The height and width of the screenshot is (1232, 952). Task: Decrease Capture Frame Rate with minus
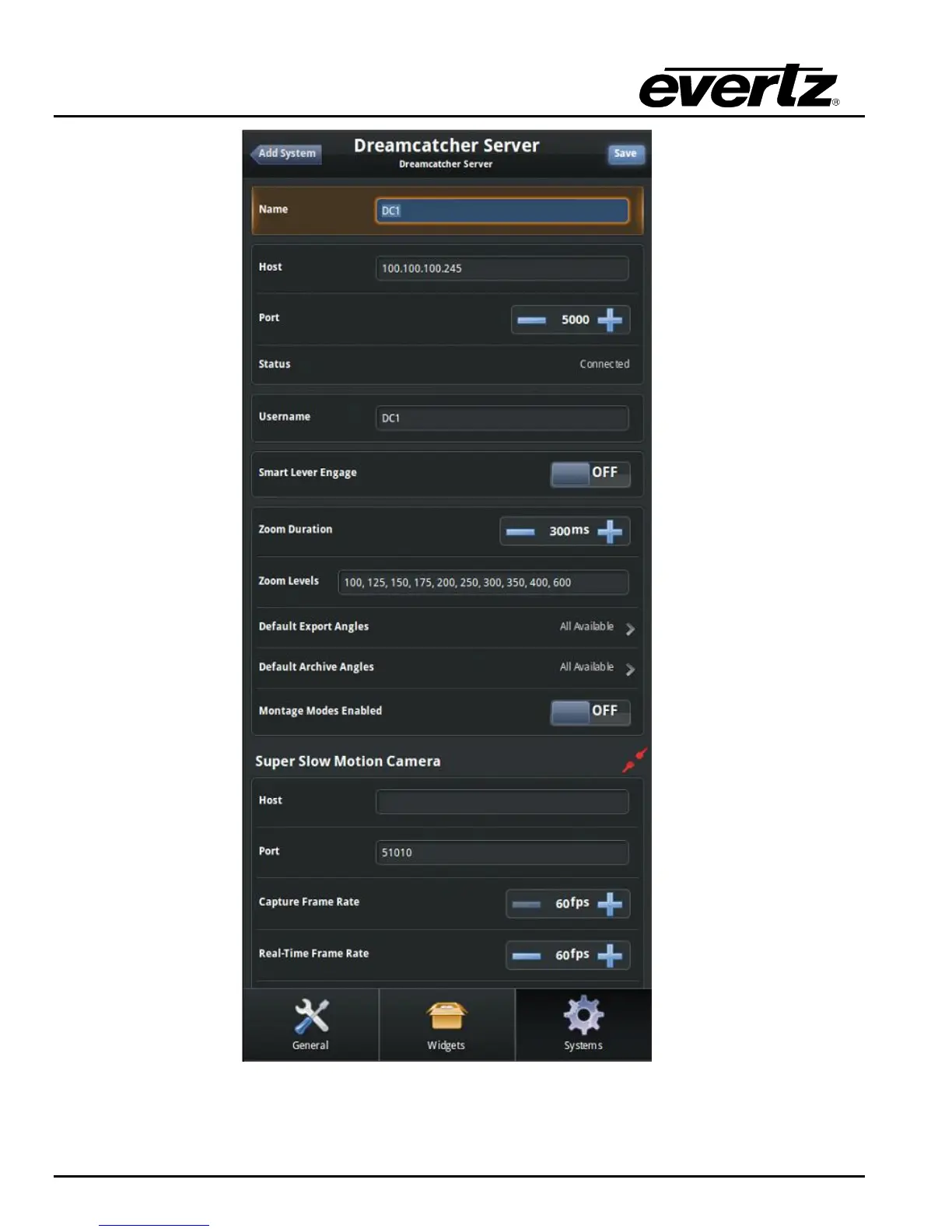click(527, 904)
